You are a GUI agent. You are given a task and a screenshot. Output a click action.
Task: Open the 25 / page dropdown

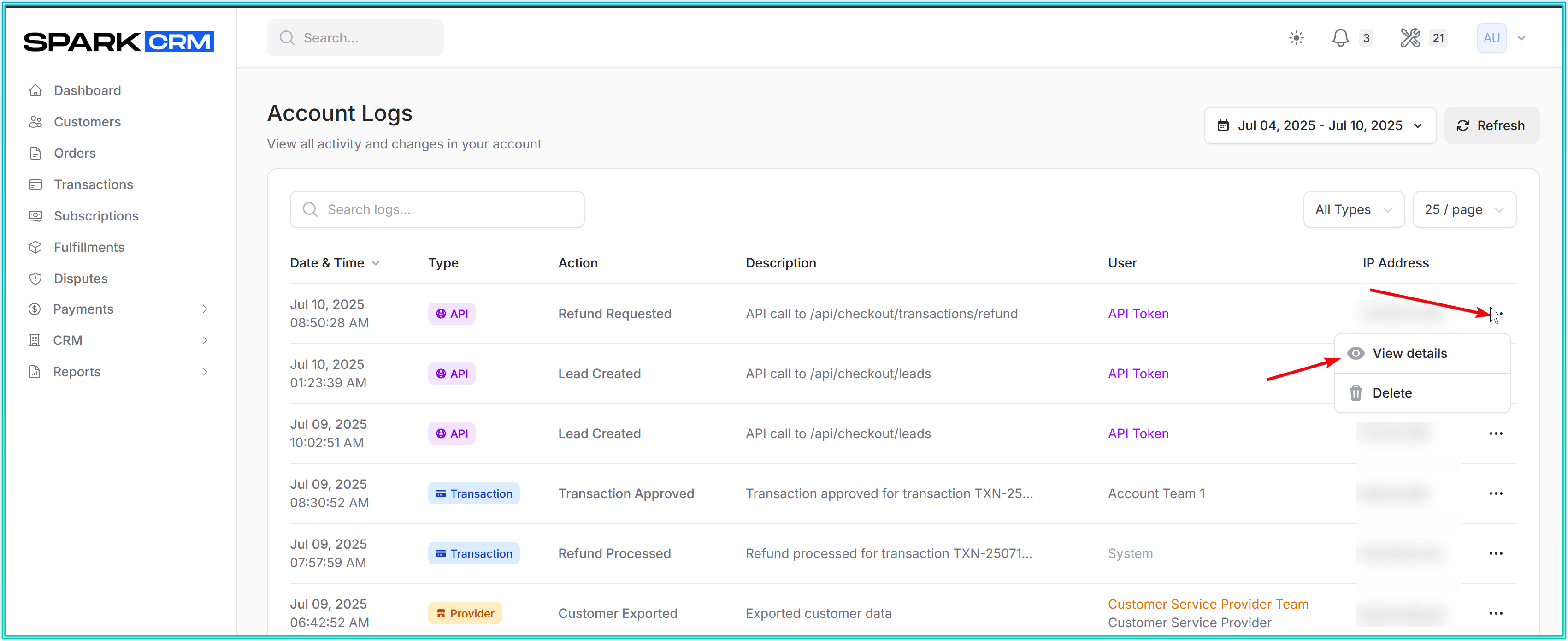coord(1463,209)
